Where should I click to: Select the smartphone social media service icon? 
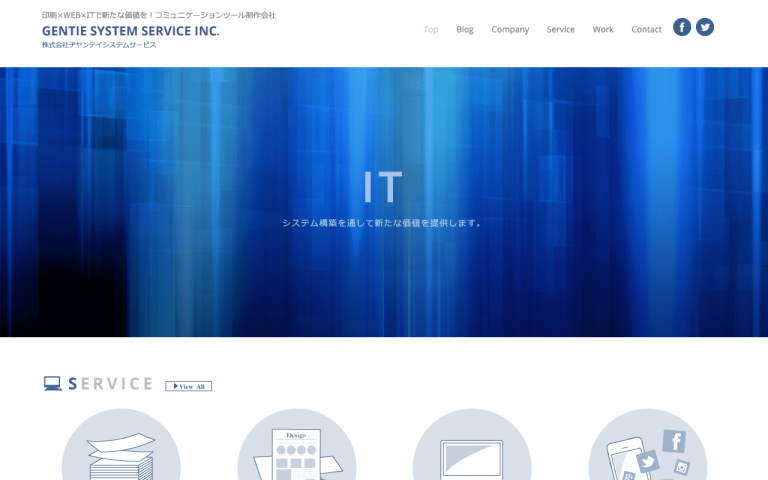click(648, 444)
